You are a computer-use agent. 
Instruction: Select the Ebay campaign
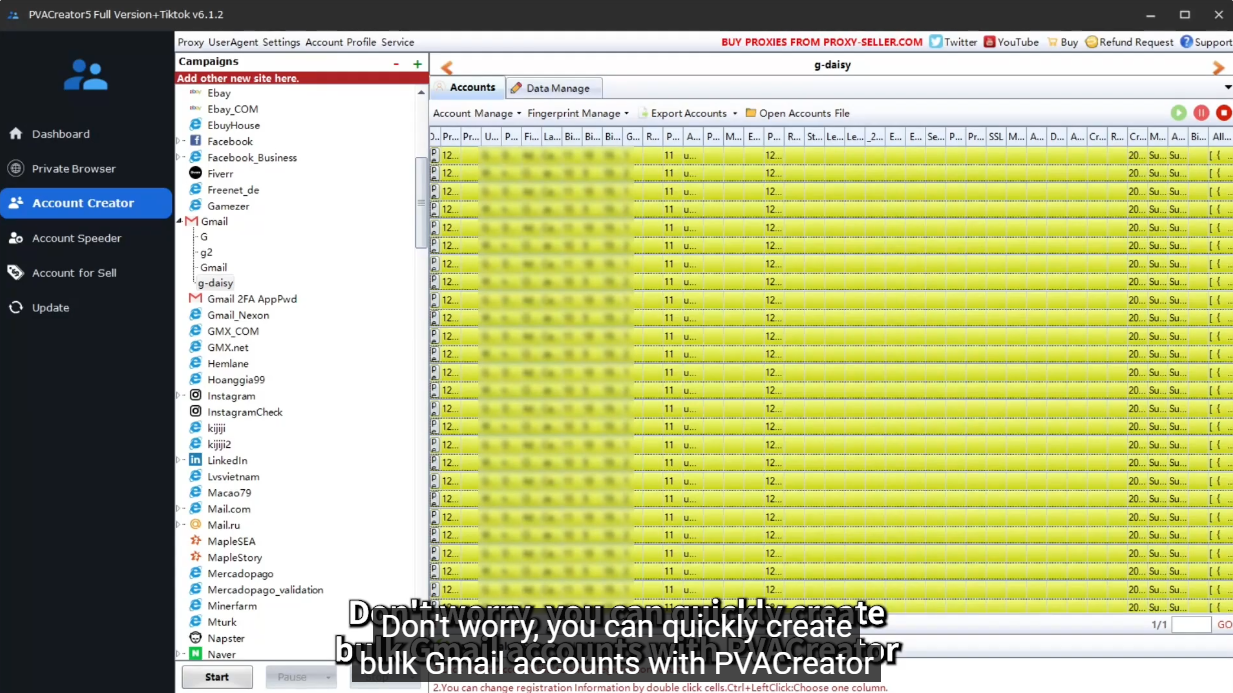click(219, 93)
